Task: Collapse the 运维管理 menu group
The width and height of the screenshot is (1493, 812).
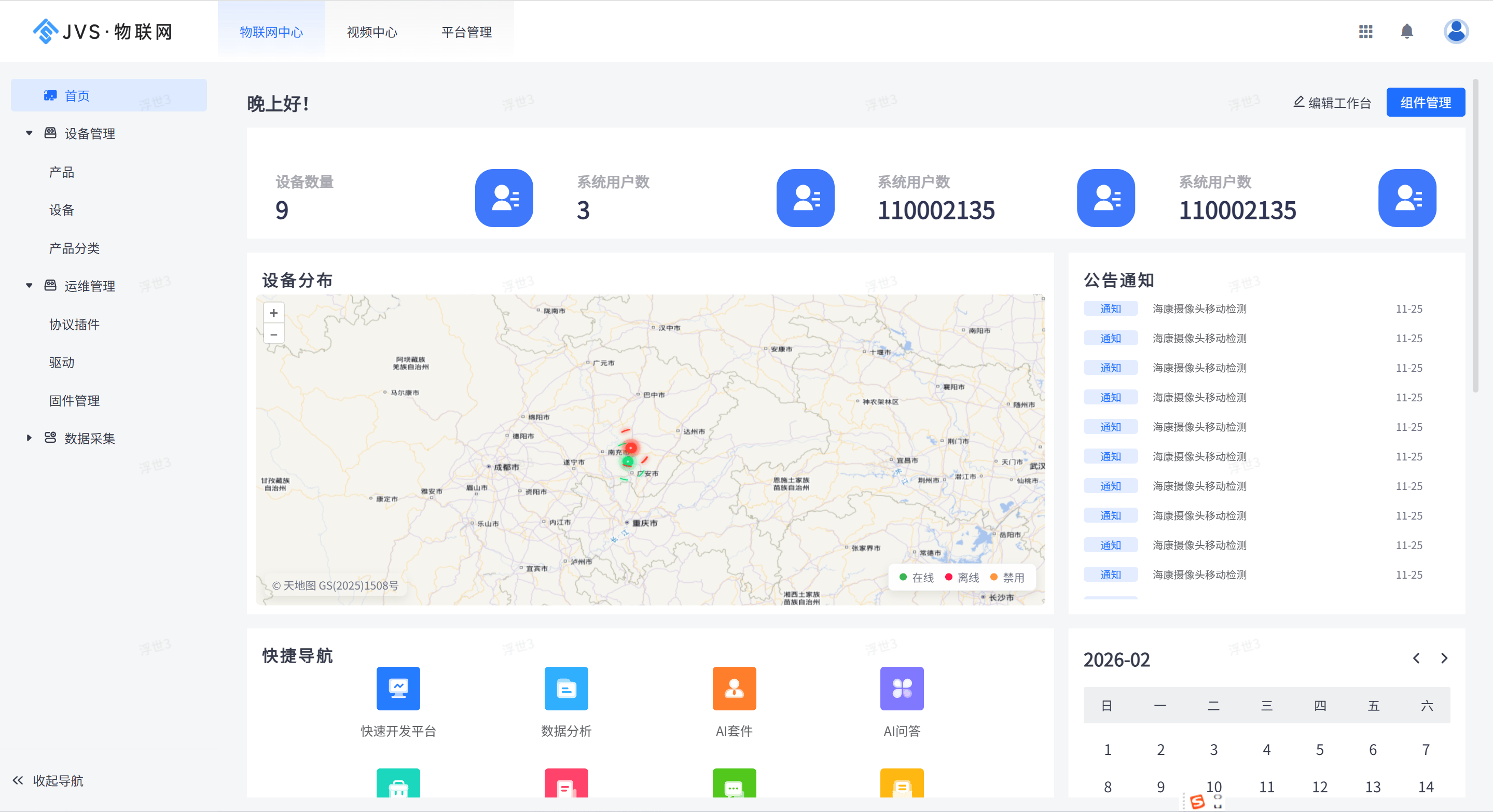Action: [29, 286]
